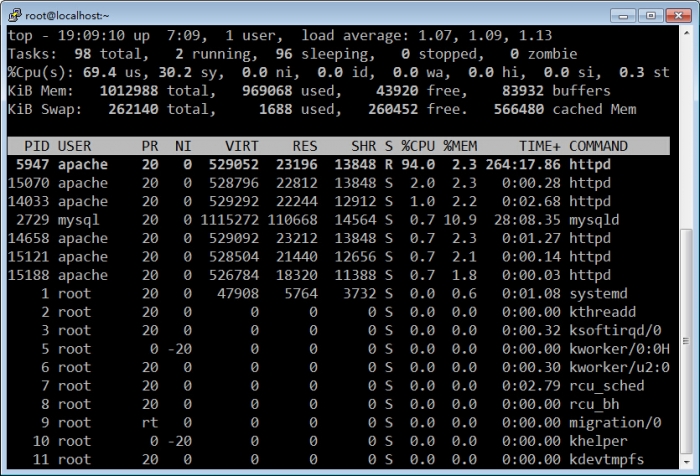Close the root@localhost terminal window
The height and width of the screenshot is (476, 700).
point(678,16)
